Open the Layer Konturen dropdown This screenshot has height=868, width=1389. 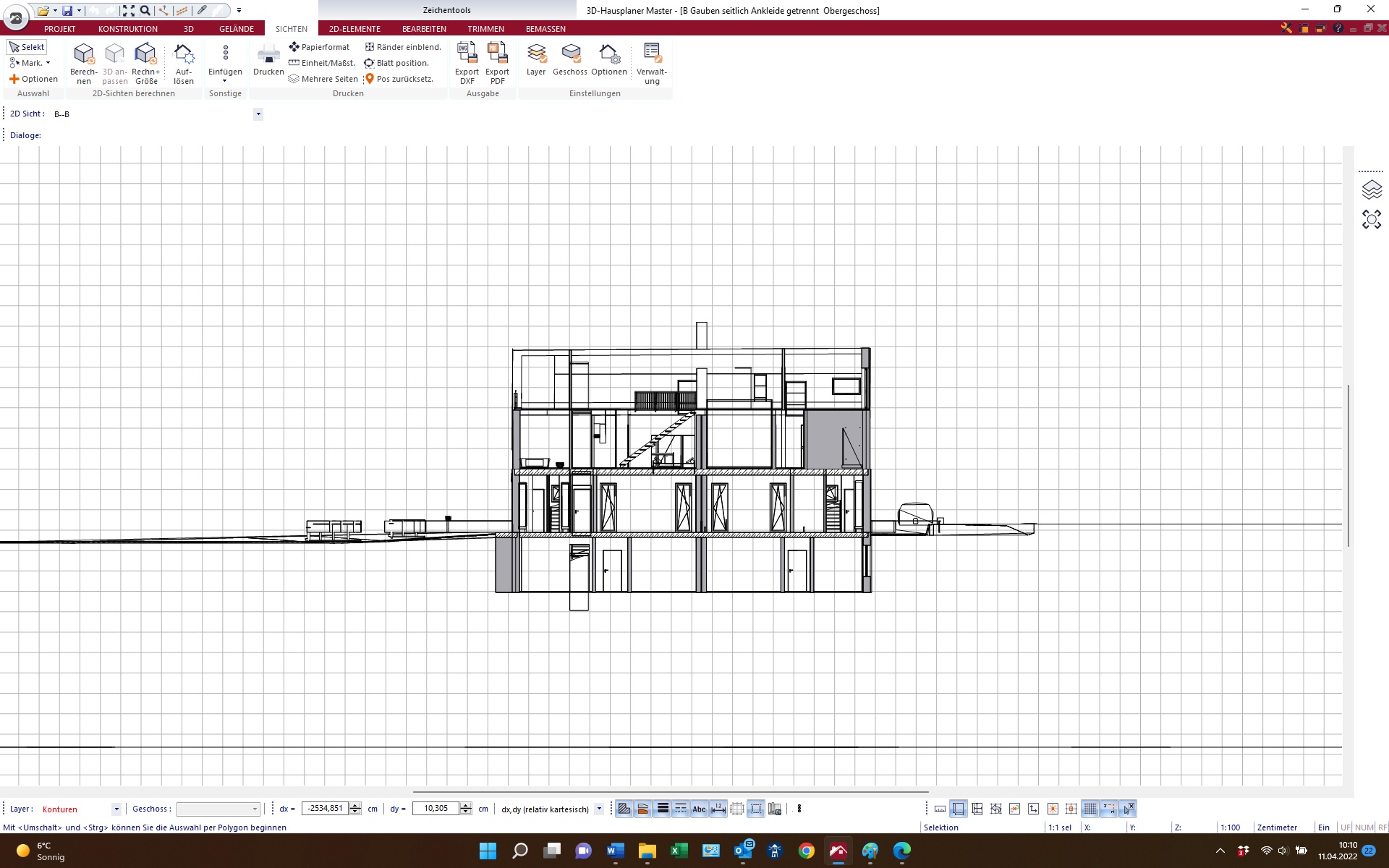tap(116, 809)
